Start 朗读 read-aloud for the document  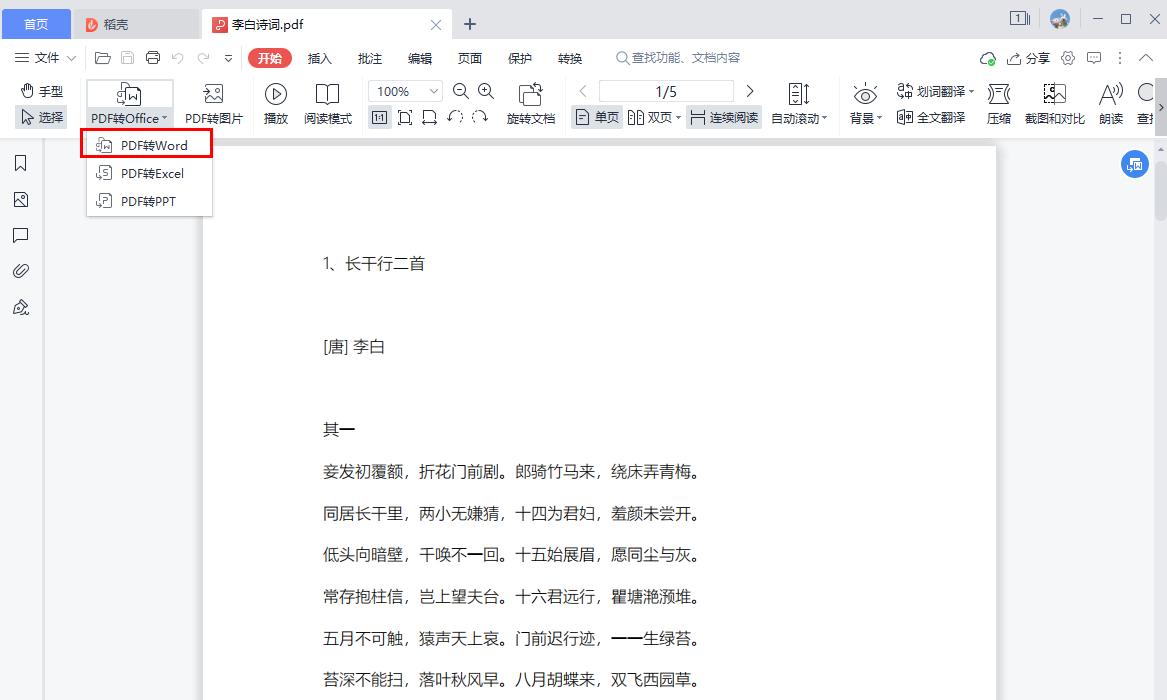pyautogui.click(x=1110, y=101)
